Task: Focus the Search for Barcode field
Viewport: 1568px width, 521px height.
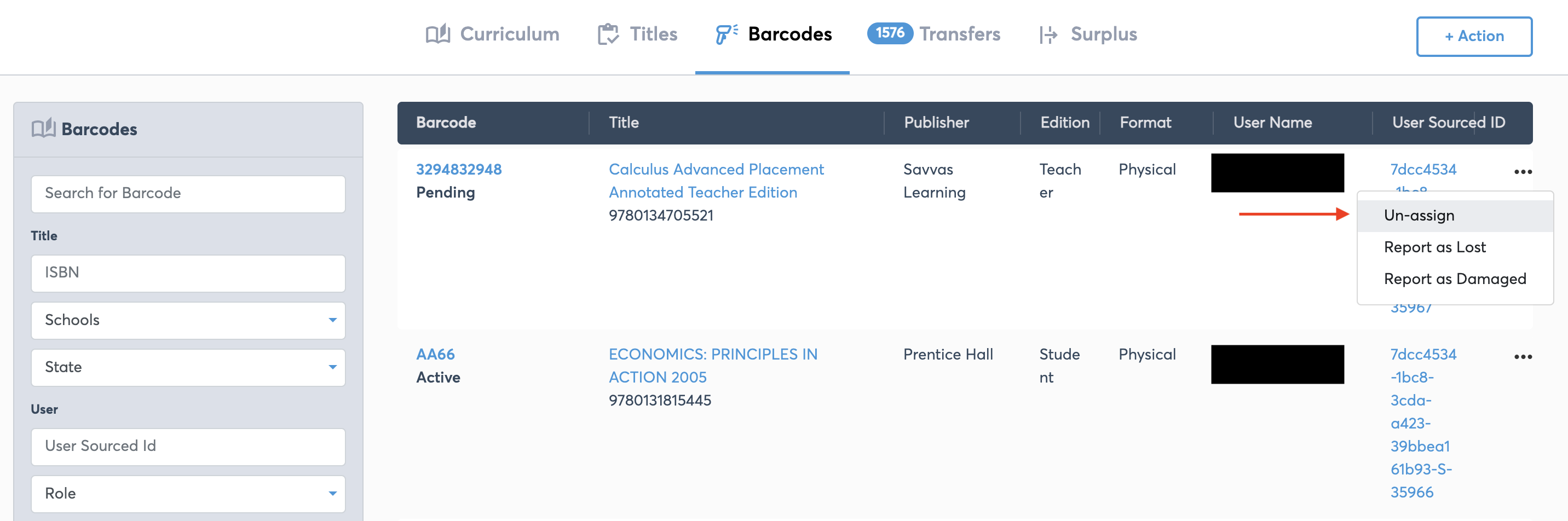Action: tap(188, 194)
